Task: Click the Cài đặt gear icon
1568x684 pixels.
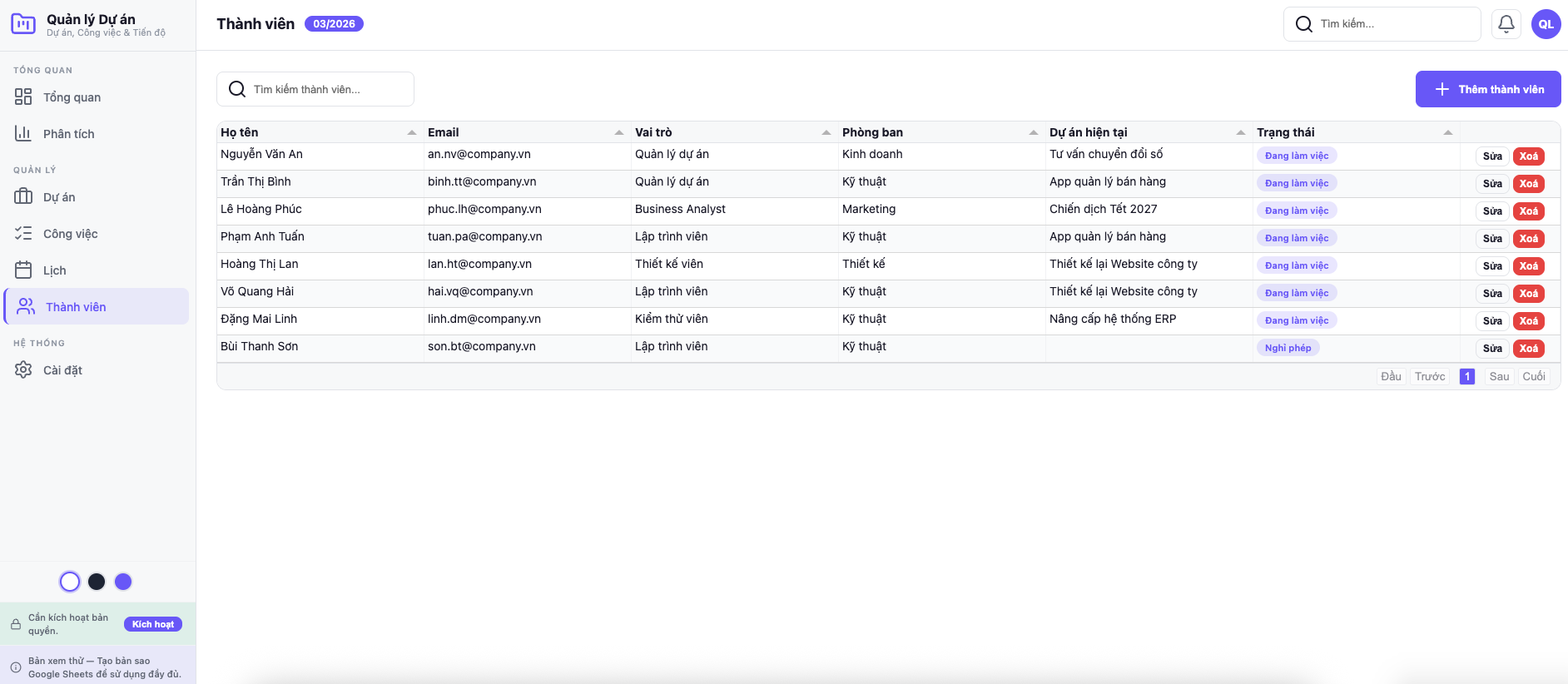Action: click(23, 370)
